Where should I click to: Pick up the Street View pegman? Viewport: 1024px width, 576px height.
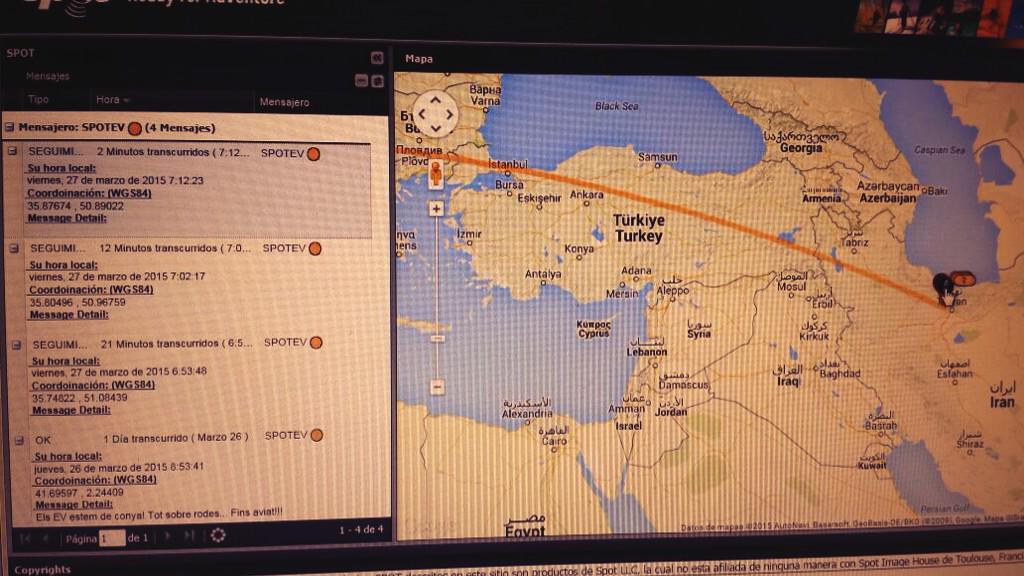[436, 174]
